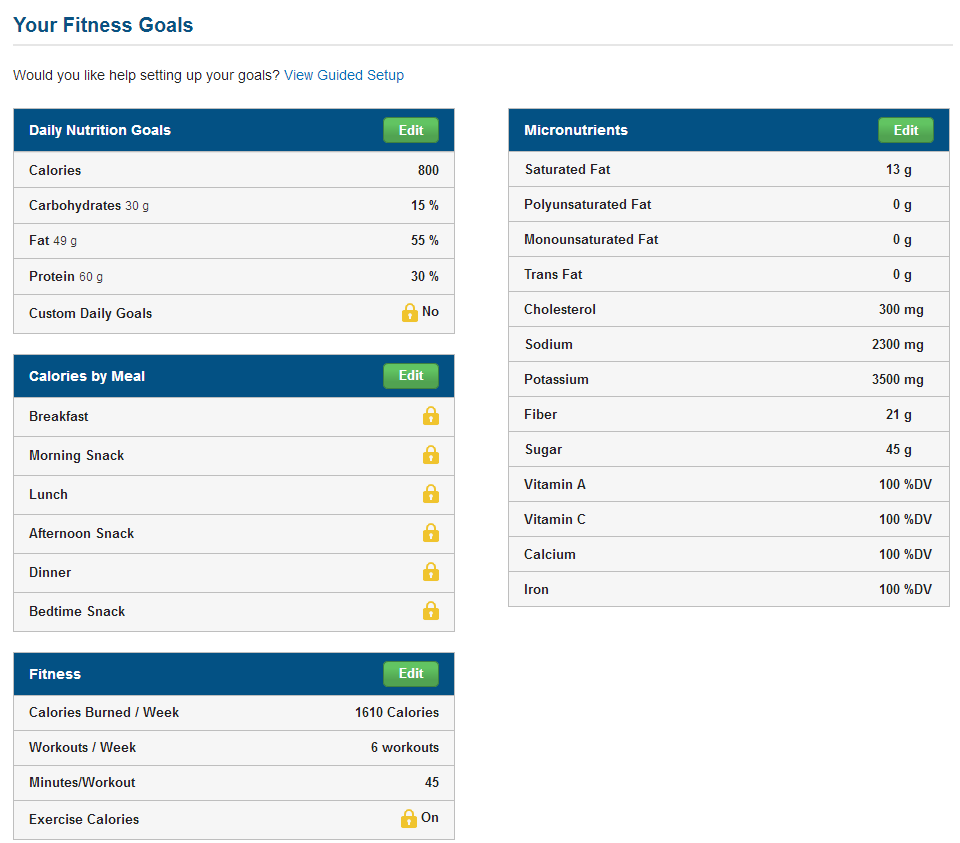Edit the Daily Nutrition Goals section
Image resolution: width=960 pixels, height=843 pixels.
[411, 130]
